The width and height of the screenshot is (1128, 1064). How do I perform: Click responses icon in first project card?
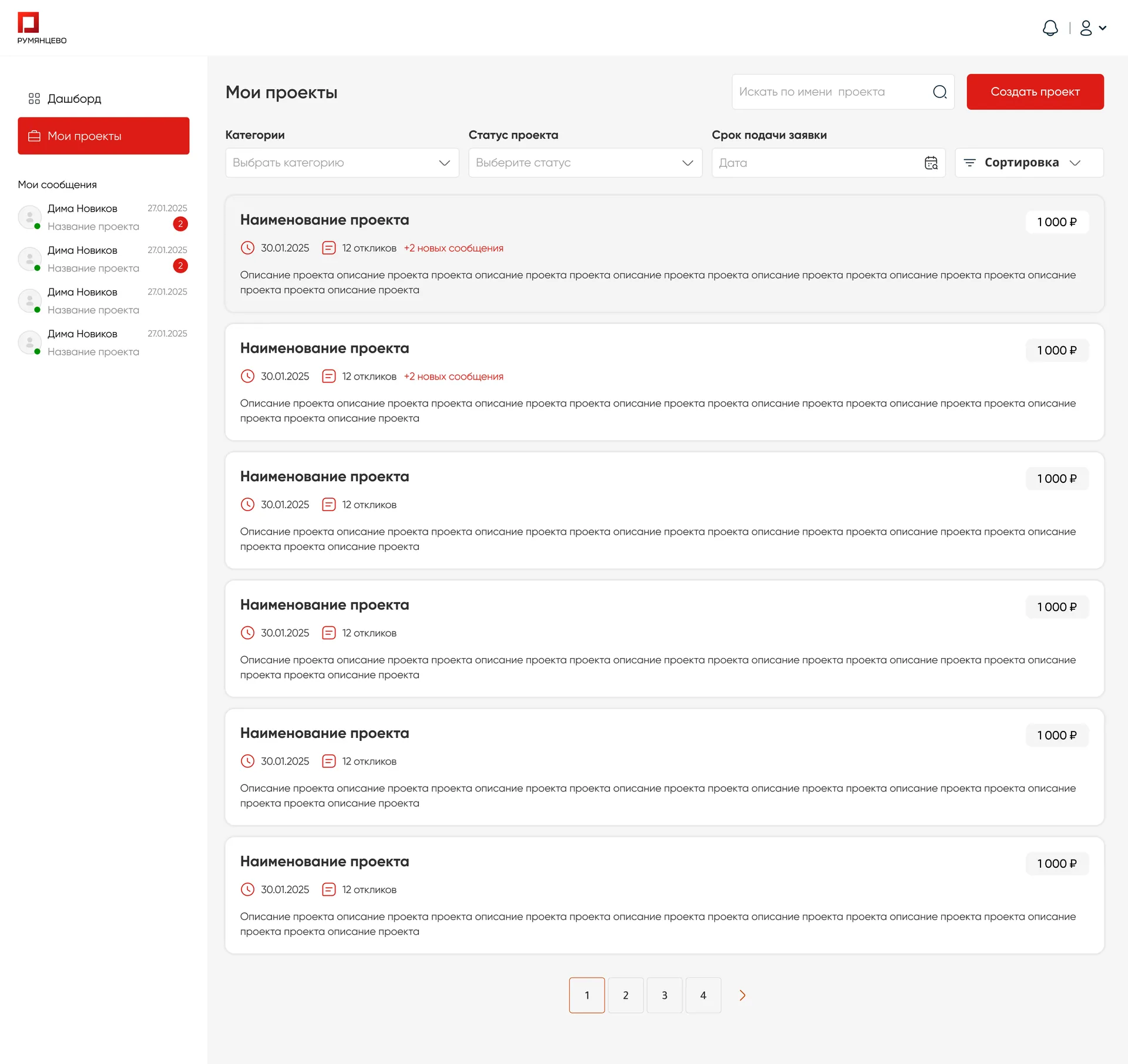pyautogui.click(x=329, y=248)
